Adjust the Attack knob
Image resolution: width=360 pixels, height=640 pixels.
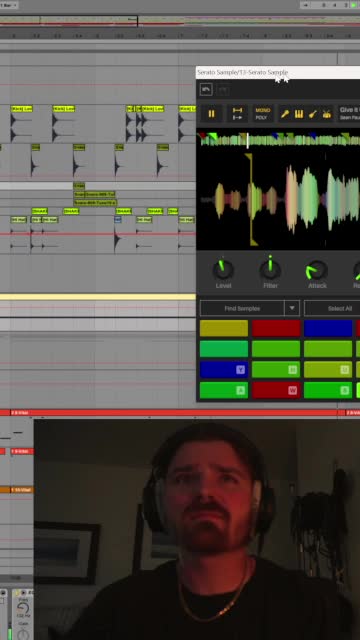pos(317,270)
